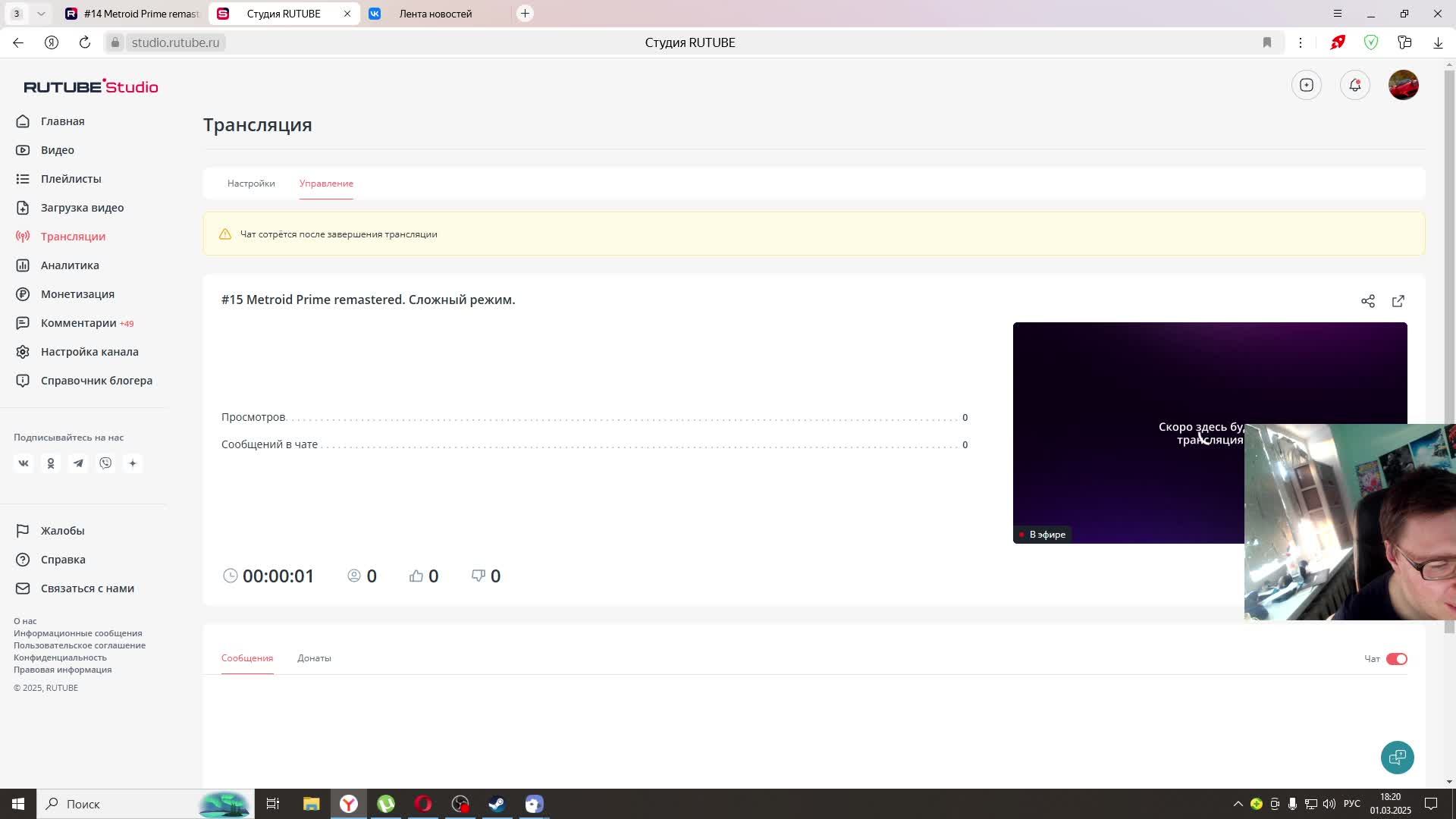This screenshot has width=1456, height=819.
Task: Open Аналитика in the sidebar
Action: [x=70, y=265]
